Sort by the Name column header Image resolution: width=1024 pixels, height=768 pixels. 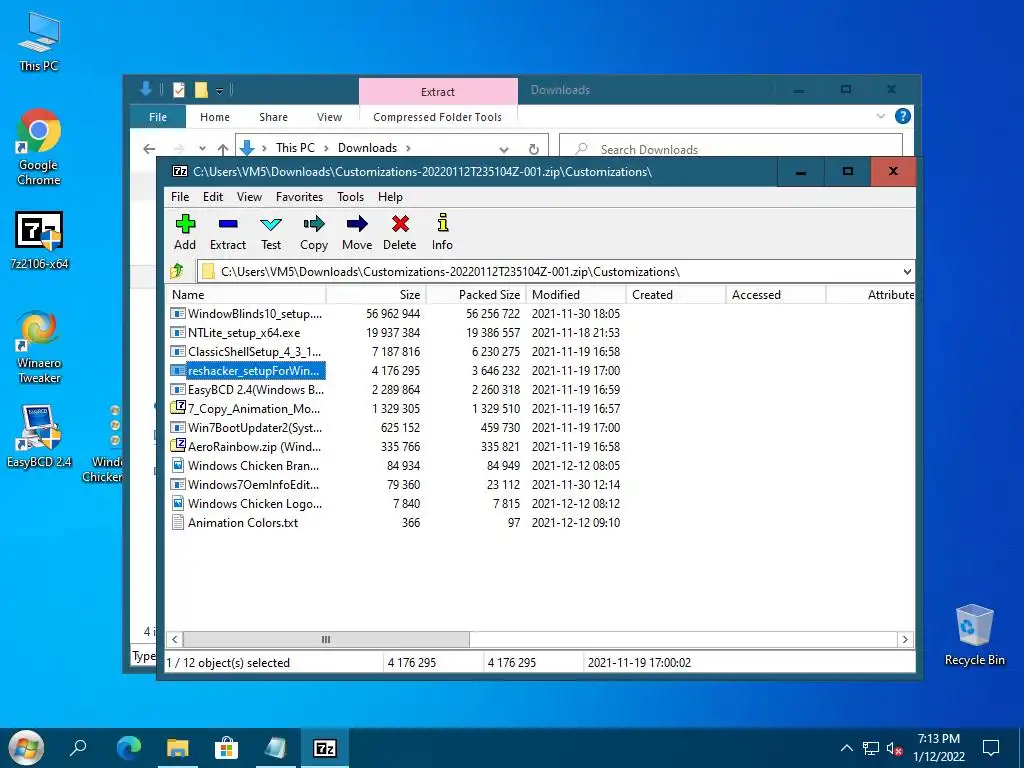(x=246, y=295)
